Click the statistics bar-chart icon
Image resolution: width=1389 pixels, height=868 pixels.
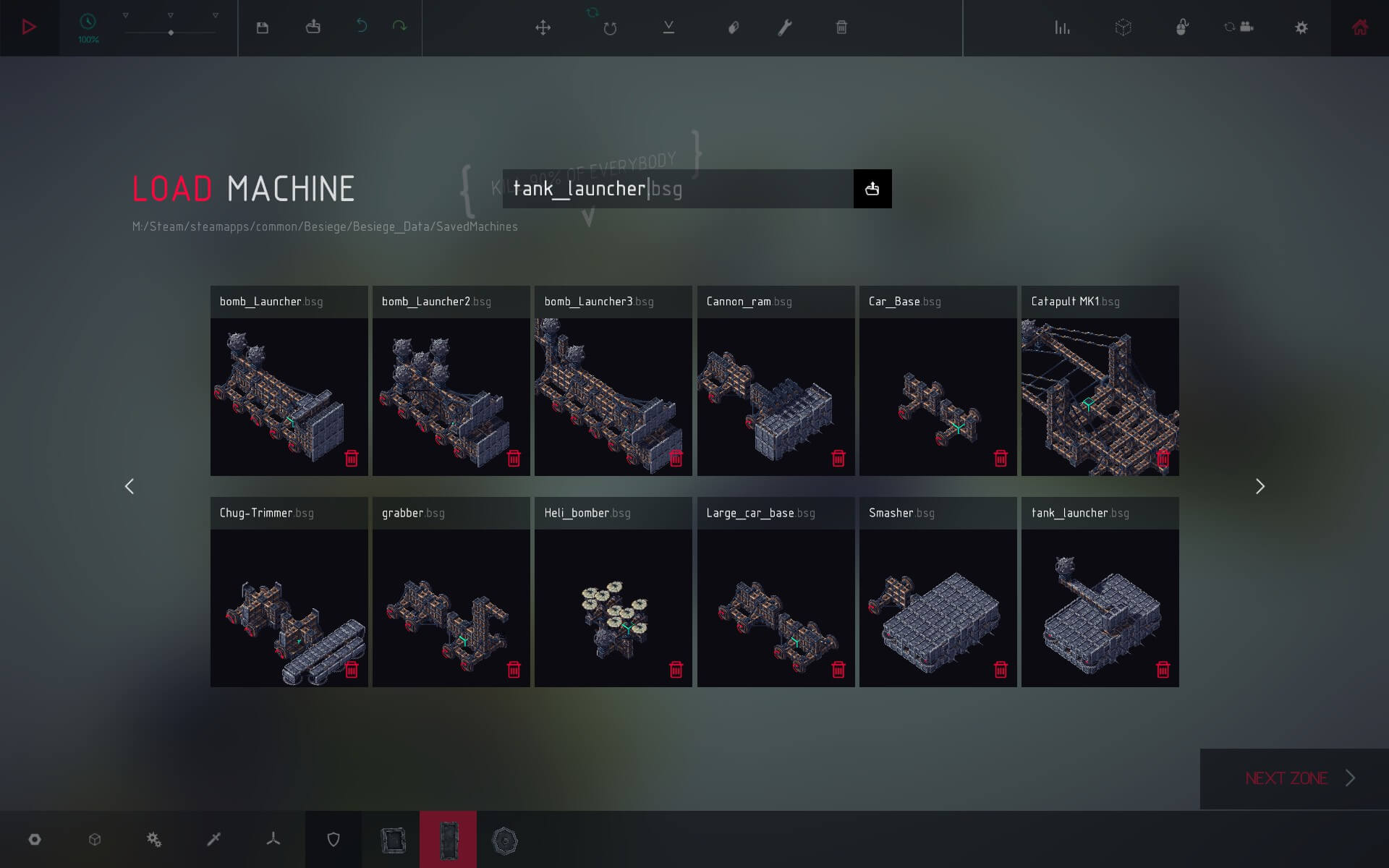click(1061, 27)
